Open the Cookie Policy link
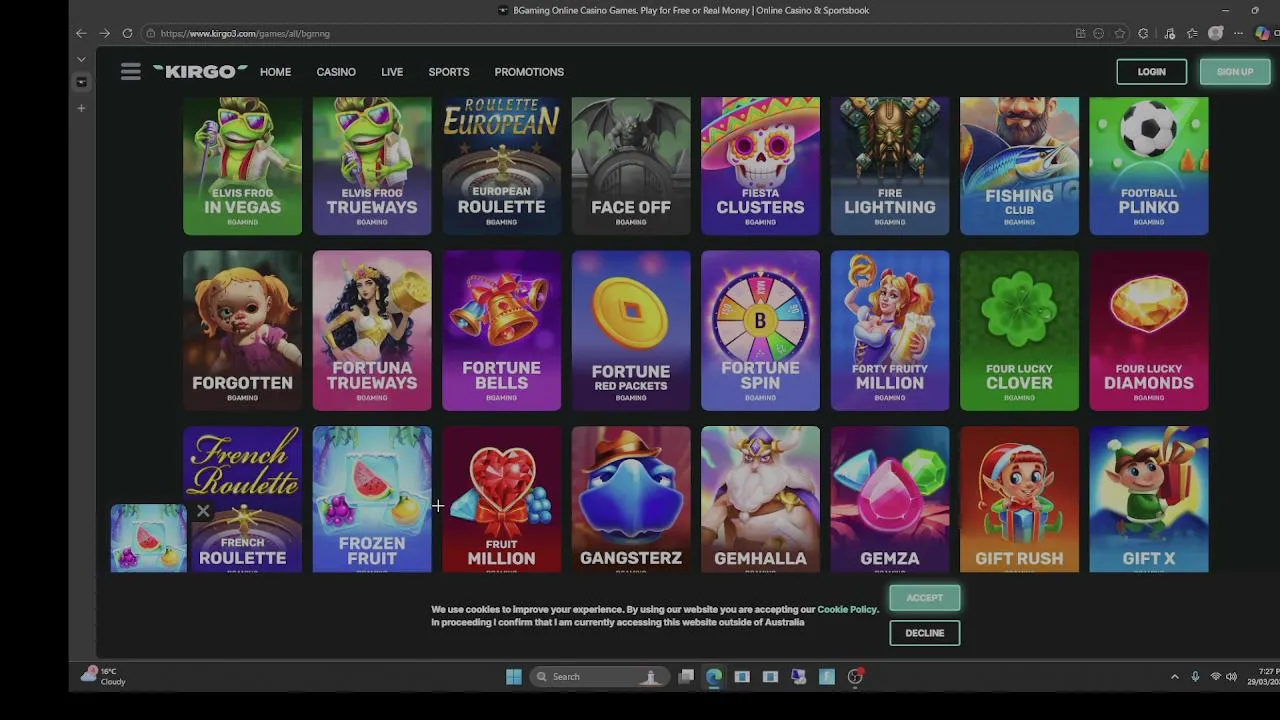 pyautogui.click(x=847, y=609)
